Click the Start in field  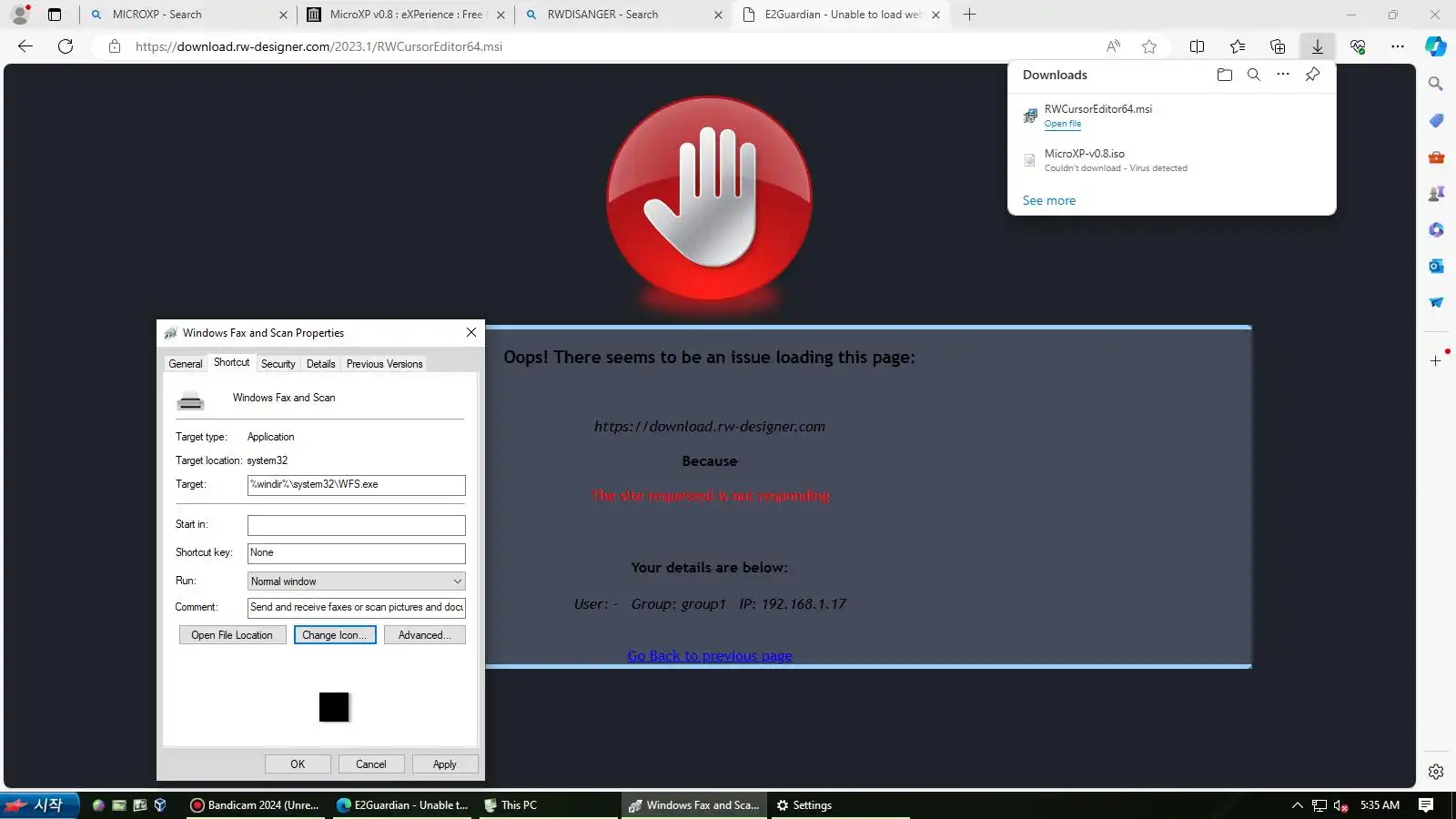point(357,525)
